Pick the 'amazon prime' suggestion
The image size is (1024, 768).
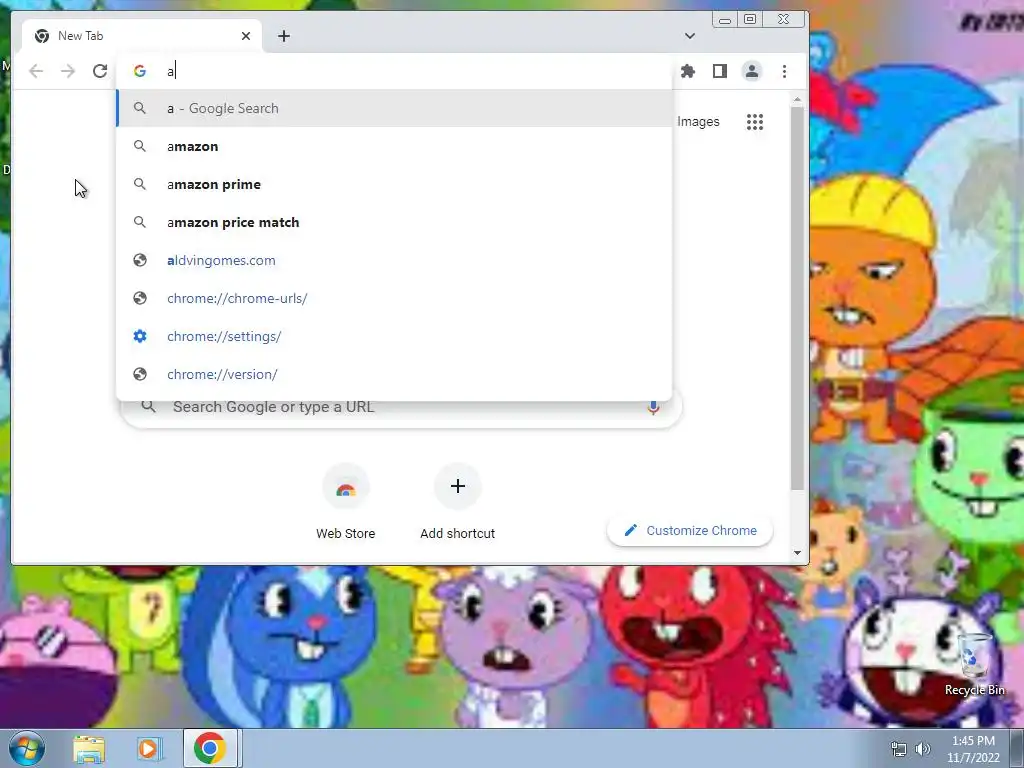click(394, 184)
